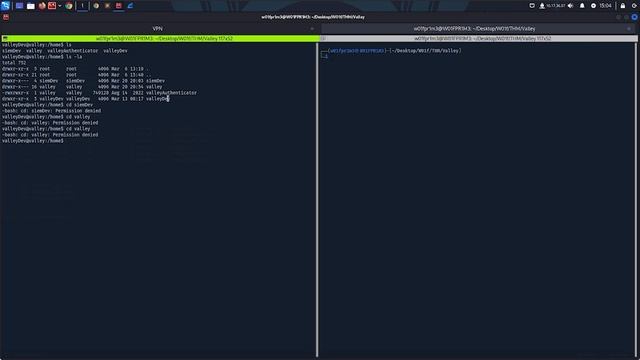Screen dimensions: 640x360
Task: Select the Terminator taskbar window icon
Action: pos(119,6)
